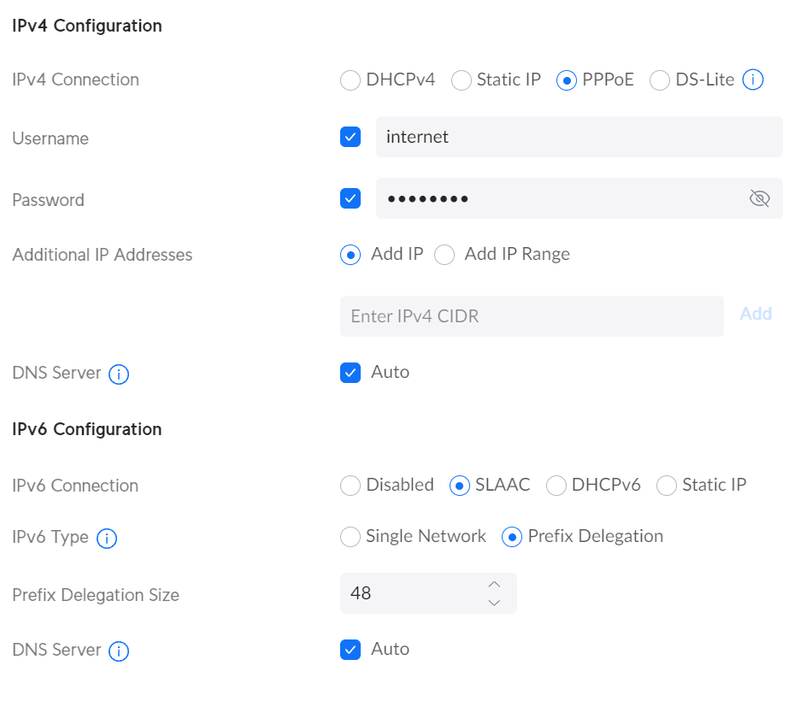
Task: Toggle password visibility eye icon
Action: click(x=759, y=198)
